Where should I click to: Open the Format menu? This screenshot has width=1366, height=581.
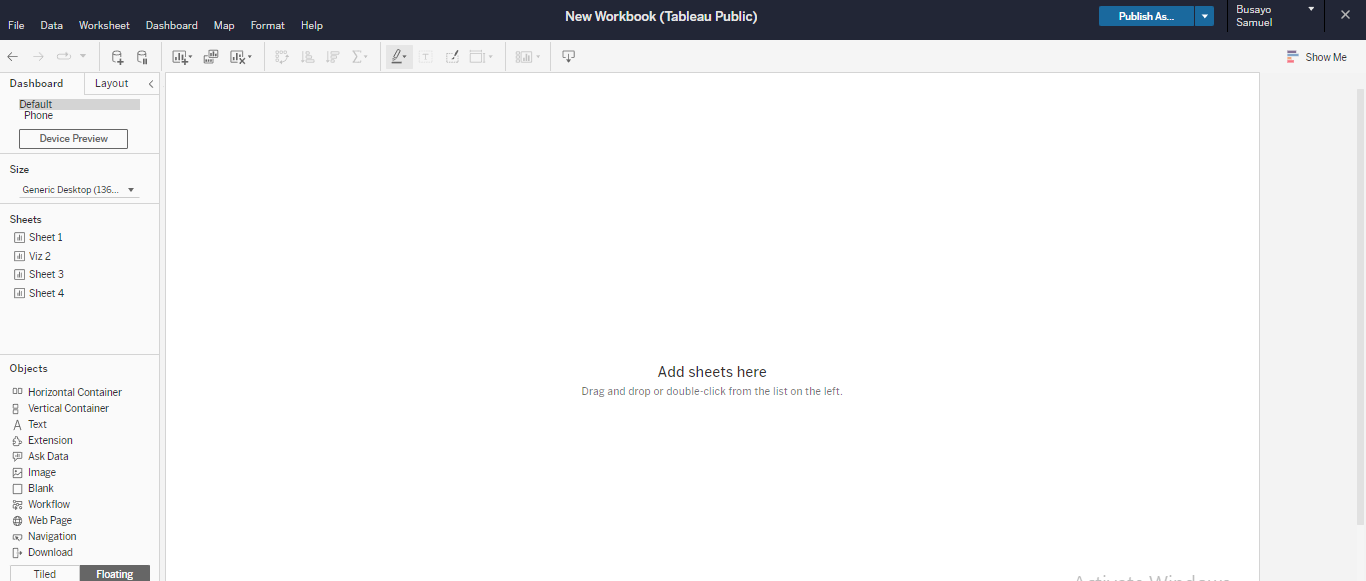[x=268, y=25]
